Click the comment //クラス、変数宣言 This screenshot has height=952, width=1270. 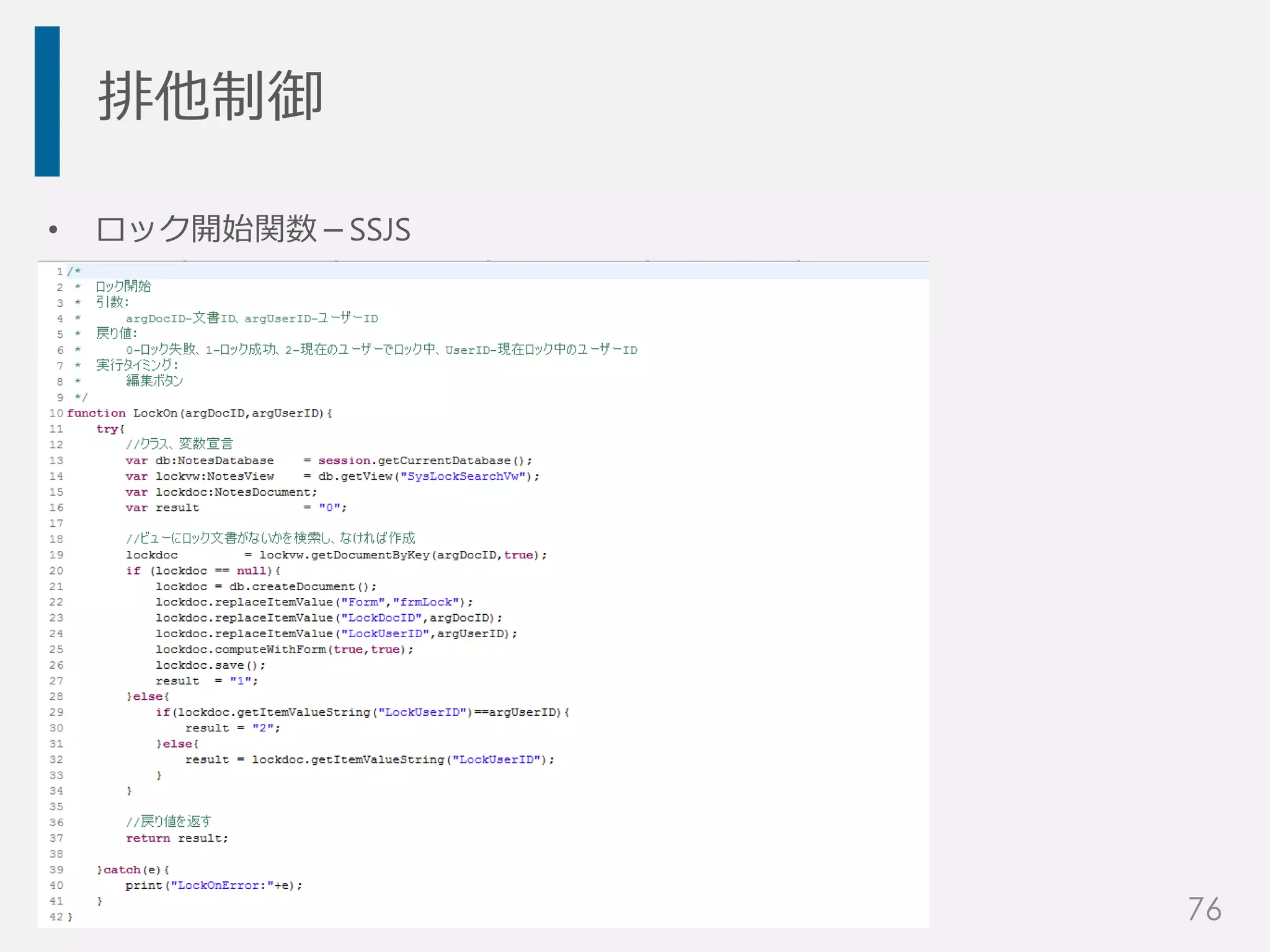click(179, 444)
